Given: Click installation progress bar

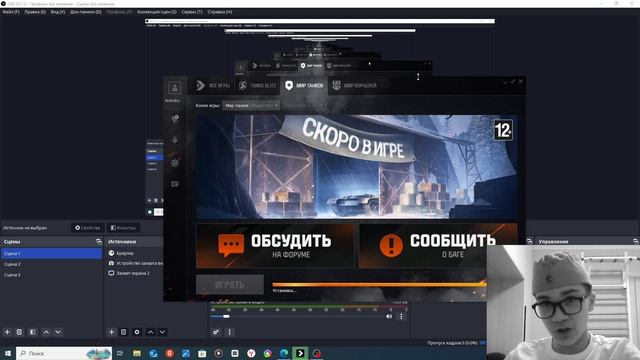Looking at the screenshot, I should click(x=379, y=284).
